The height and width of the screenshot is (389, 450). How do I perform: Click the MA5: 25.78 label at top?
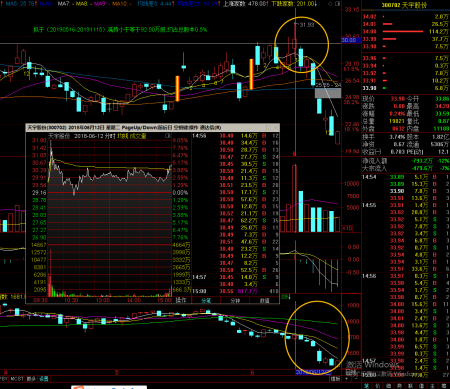20,4
